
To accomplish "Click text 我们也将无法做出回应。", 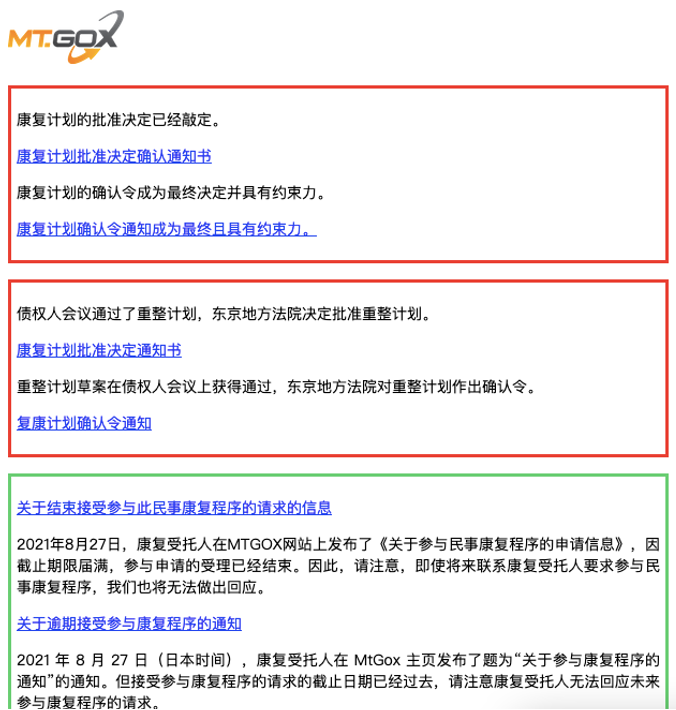I will (187, 587).
